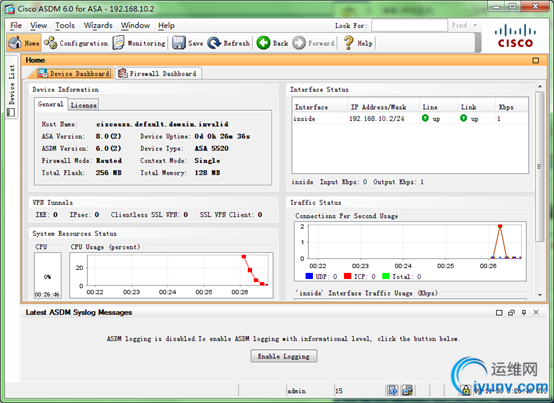Click the 'admin' user in status bar
Image resolution: width=554 pixels, height=403 pixels.
296,391
